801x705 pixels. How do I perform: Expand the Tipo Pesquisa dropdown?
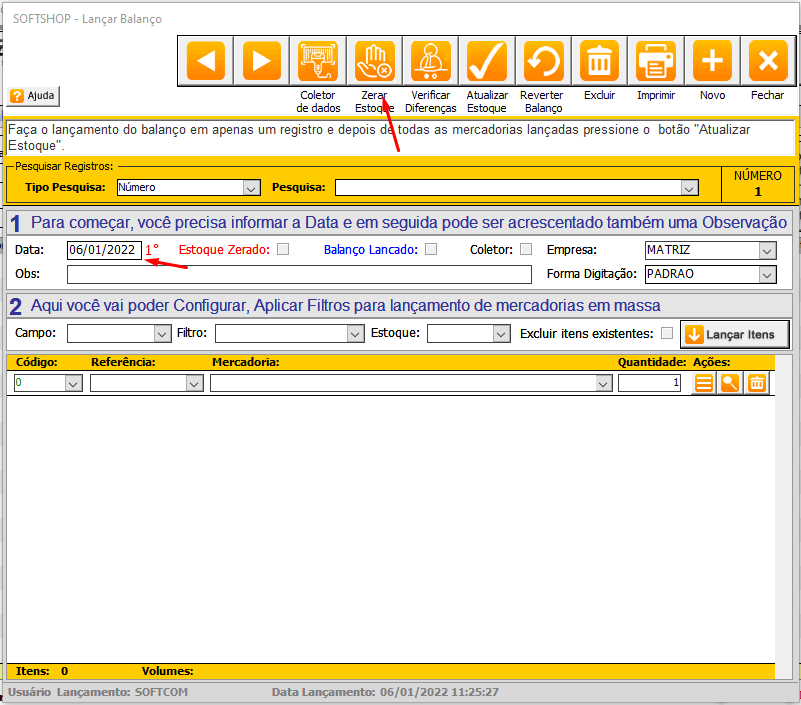tap(251, 187)
